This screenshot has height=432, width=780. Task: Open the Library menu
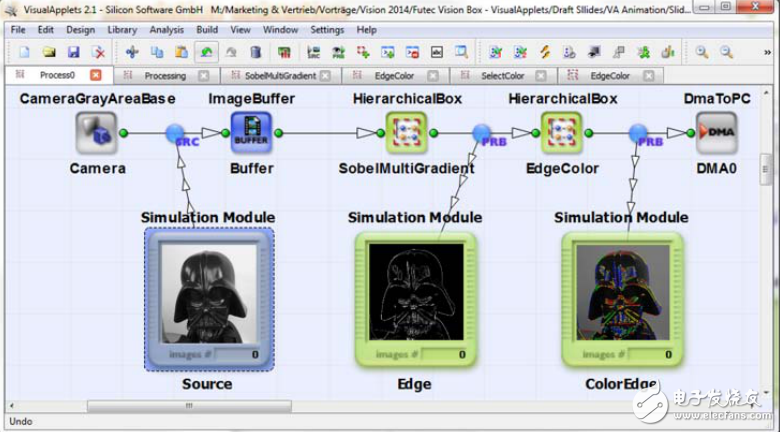click(121, 30)
